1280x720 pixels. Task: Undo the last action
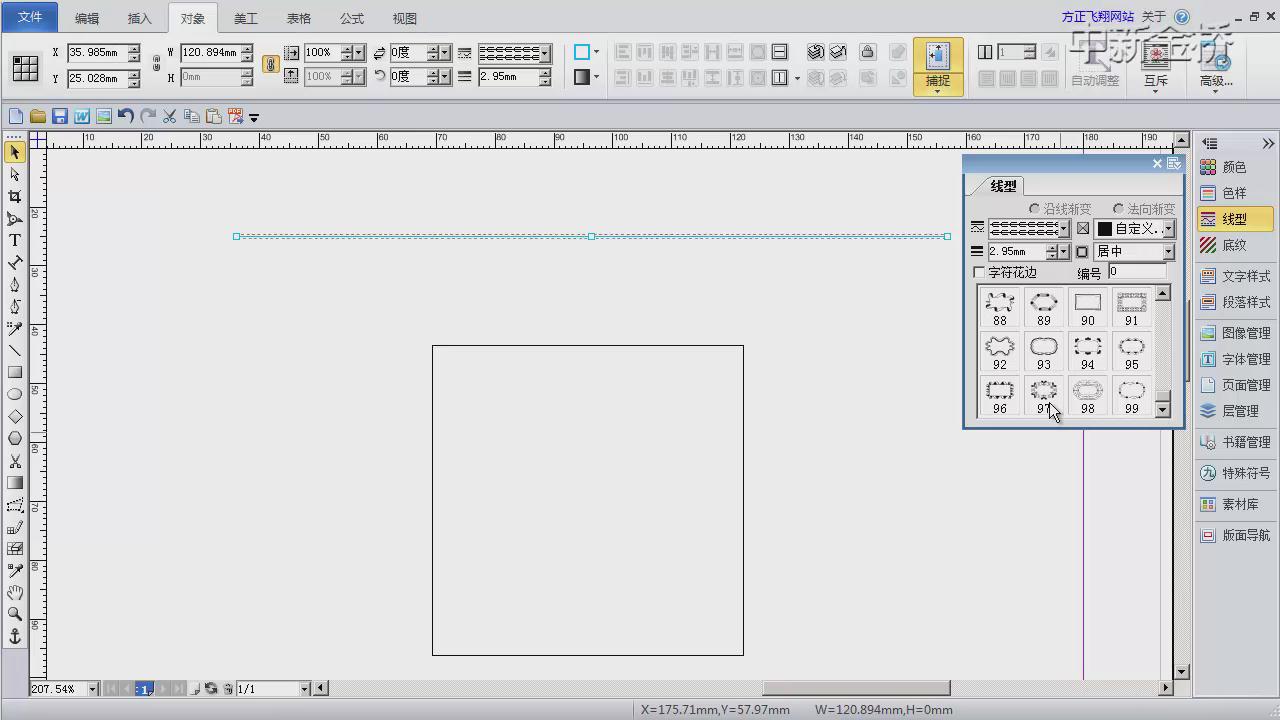pyautogui.click(x=126, y=117)
